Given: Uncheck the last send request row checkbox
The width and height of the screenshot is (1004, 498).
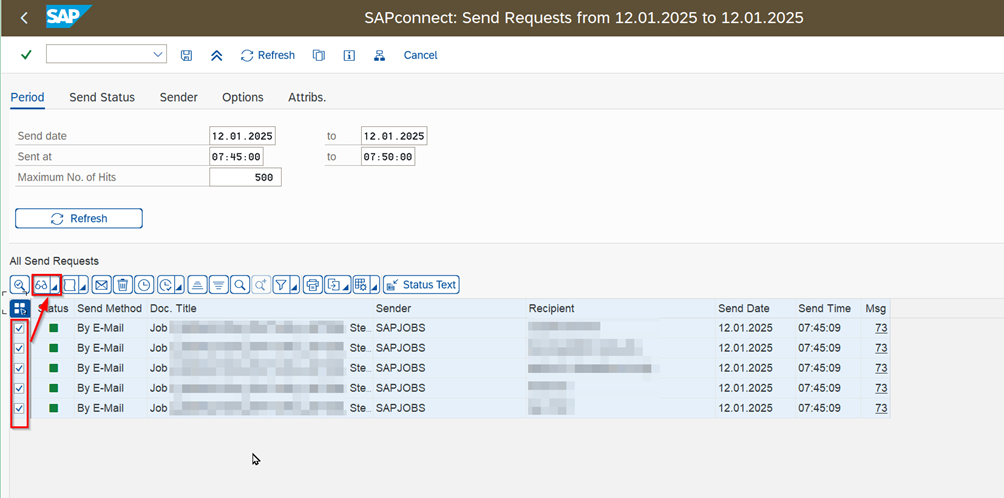Looking at the screenshot, I should point(19,408).
